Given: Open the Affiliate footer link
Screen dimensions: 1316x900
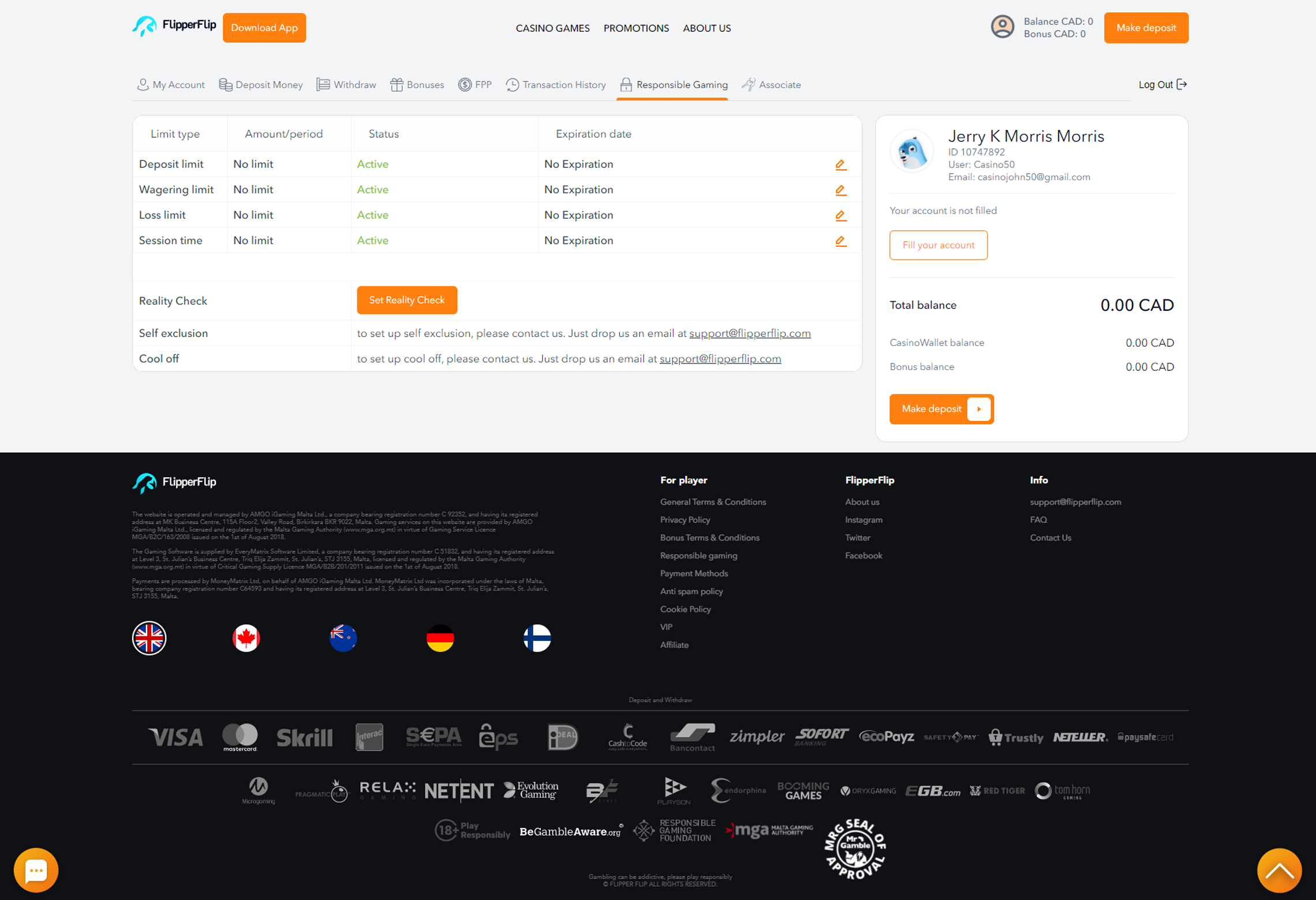Looking at the screenshot, I should click(x=674, y=645).
